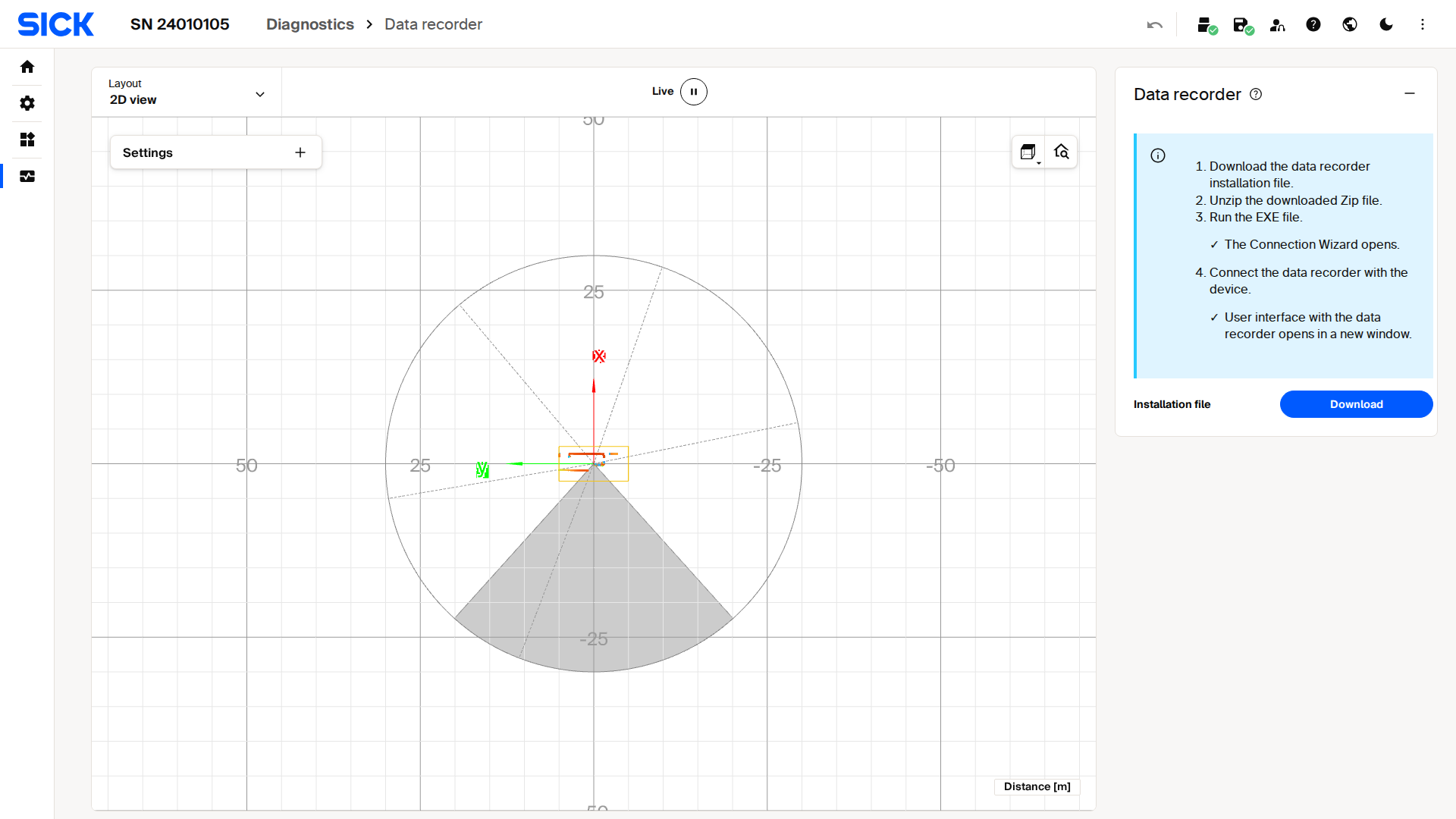Image resolution: width=1456 pixels, height=819 pixels.
Task: Click the zoom-to-home view icon
Action: [x=1062, y=152]
